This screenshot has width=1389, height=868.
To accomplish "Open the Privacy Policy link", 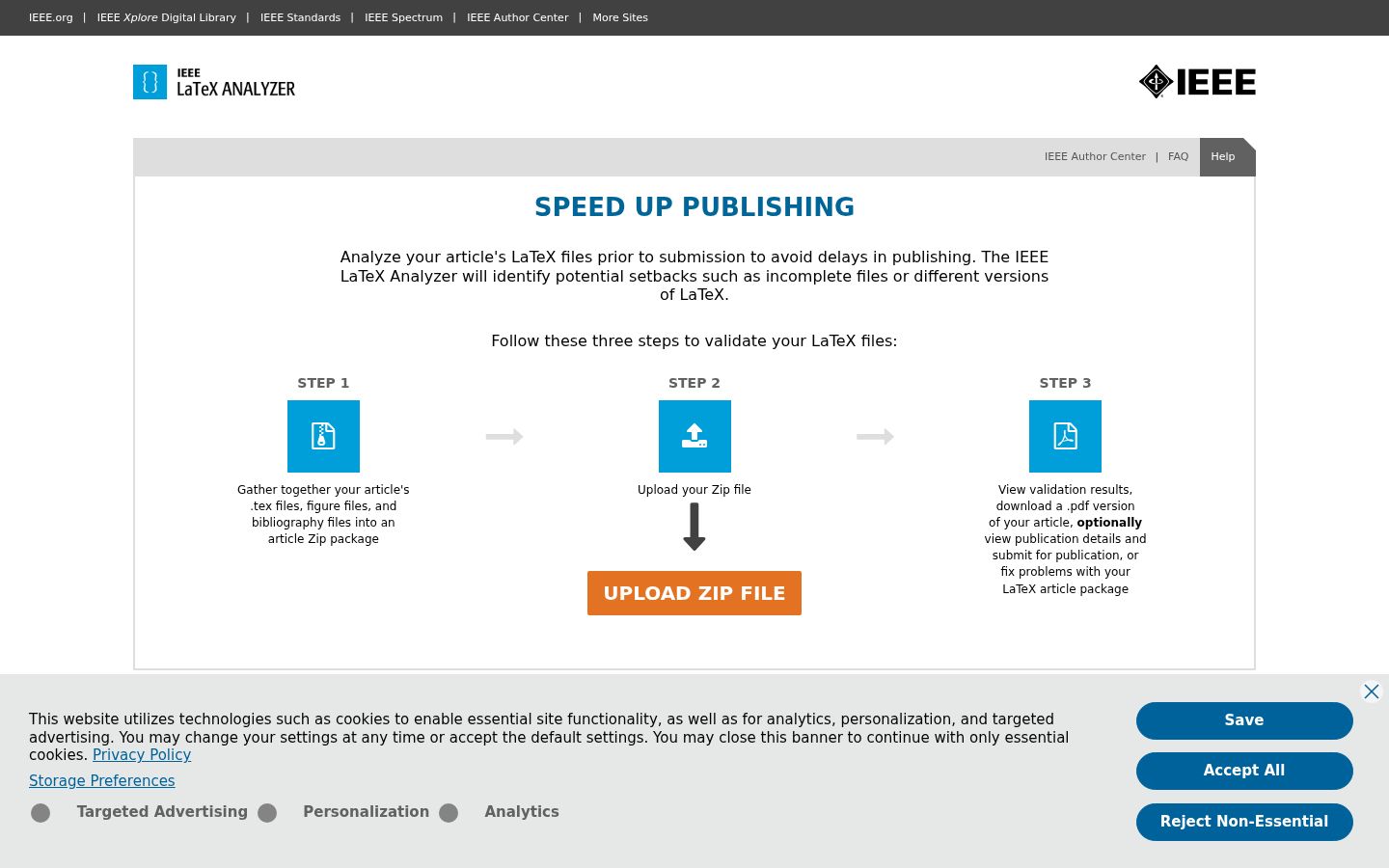I will tap(142, 755).
